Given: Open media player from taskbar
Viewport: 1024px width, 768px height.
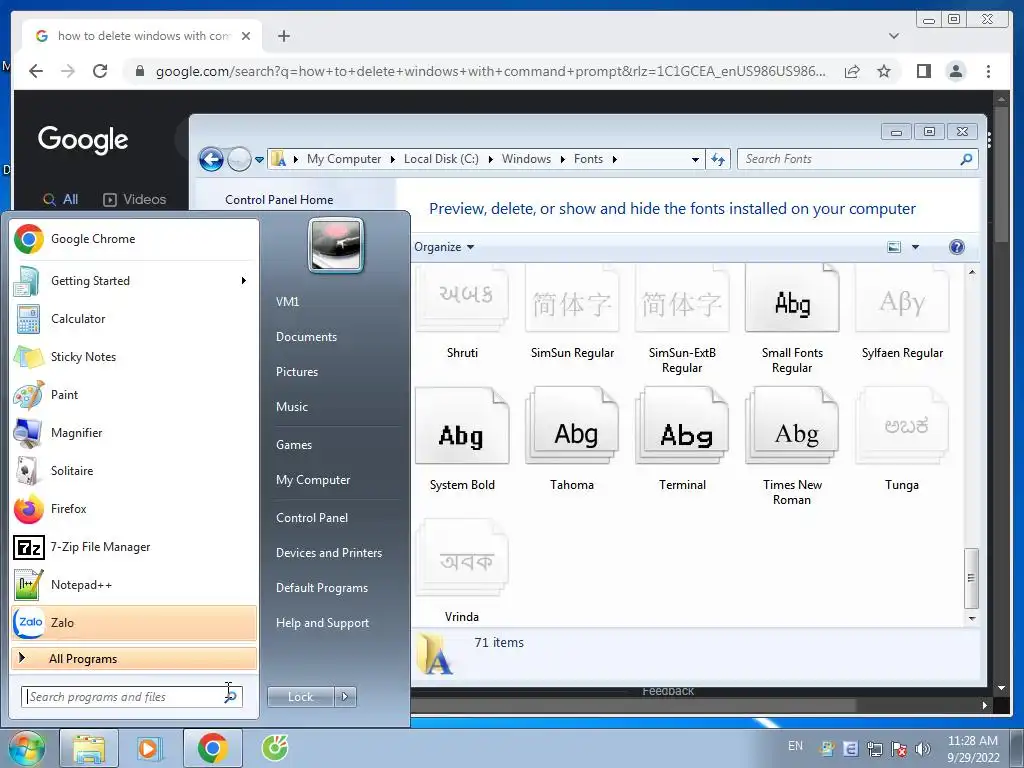Looking at the screenshot, I should pos(149,748).
